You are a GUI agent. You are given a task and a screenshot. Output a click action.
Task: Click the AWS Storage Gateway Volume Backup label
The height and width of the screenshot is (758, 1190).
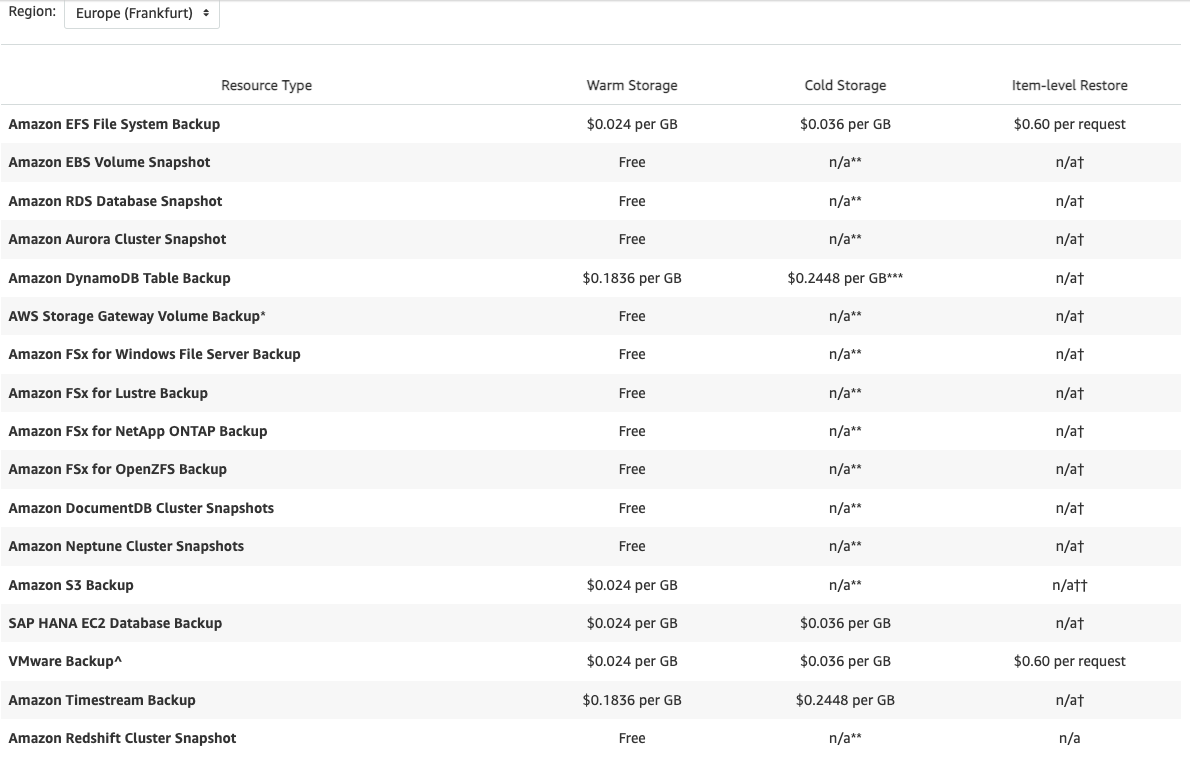137,316
